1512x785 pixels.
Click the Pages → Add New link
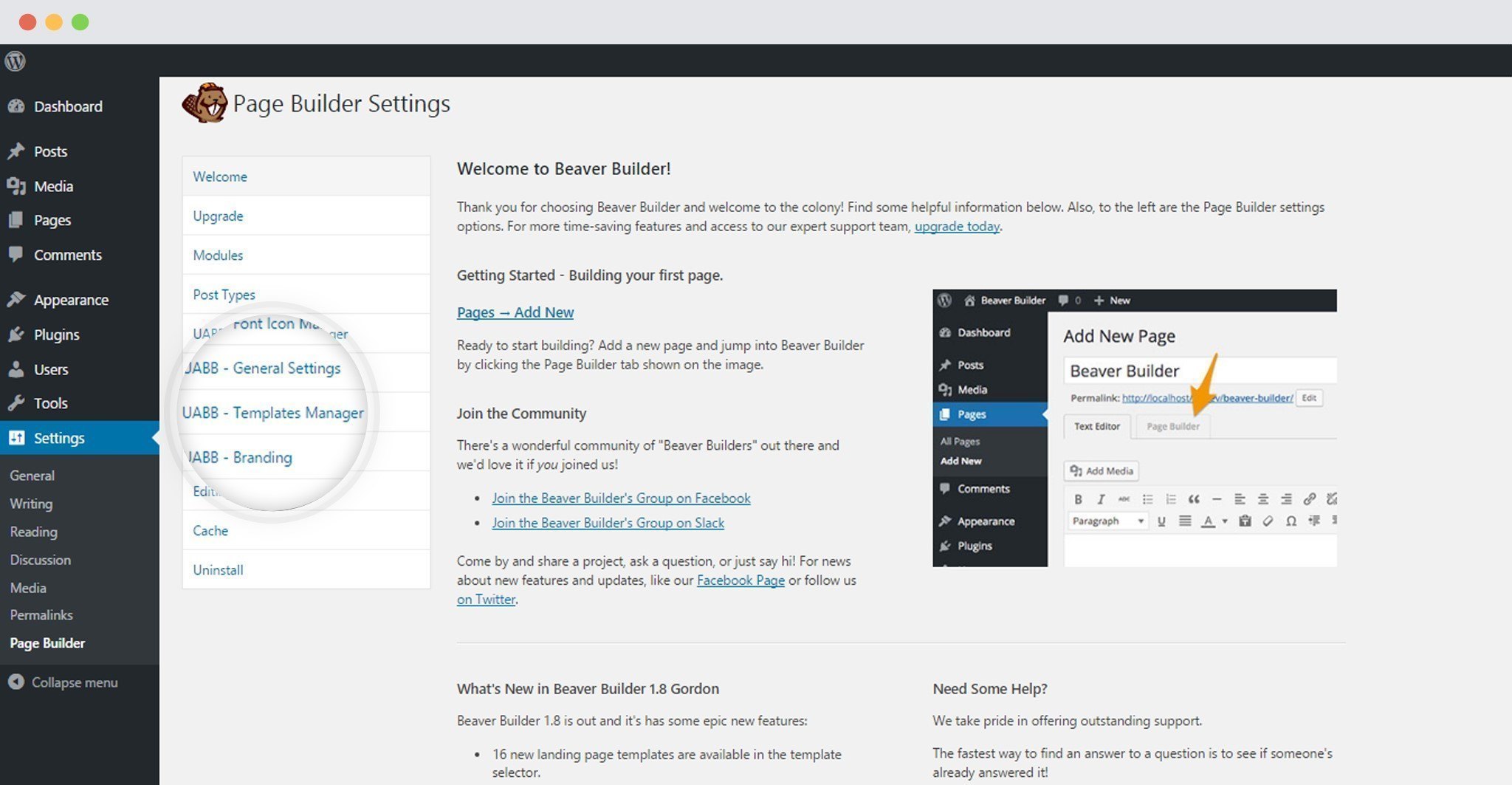pos(515,312)
